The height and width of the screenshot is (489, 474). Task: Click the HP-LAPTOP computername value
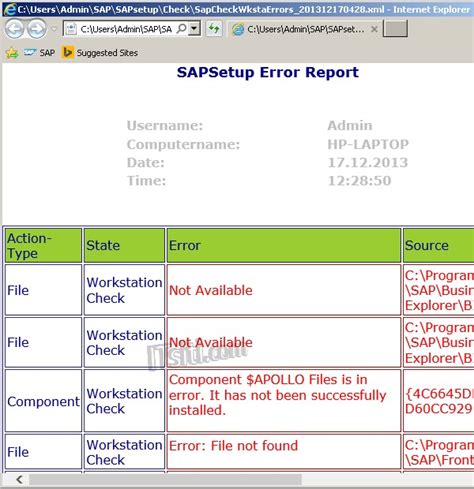pyautogui.click(x=368, y=144)
